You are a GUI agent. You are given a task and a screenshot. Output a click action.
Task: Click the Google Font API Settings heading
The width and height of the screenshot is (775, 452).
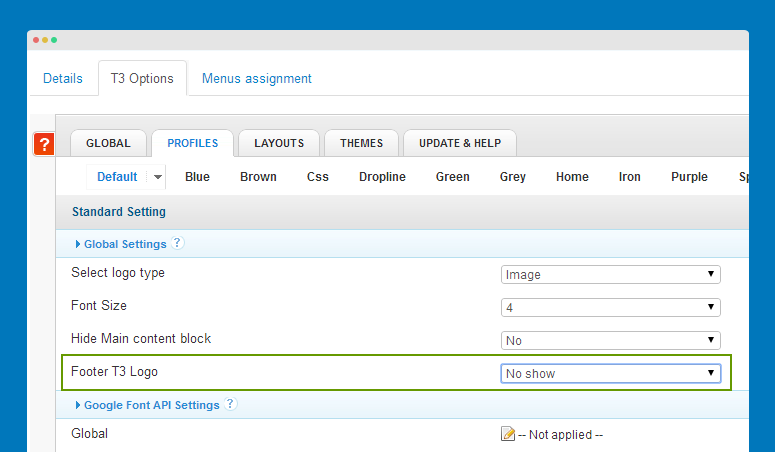coord(151,405)
